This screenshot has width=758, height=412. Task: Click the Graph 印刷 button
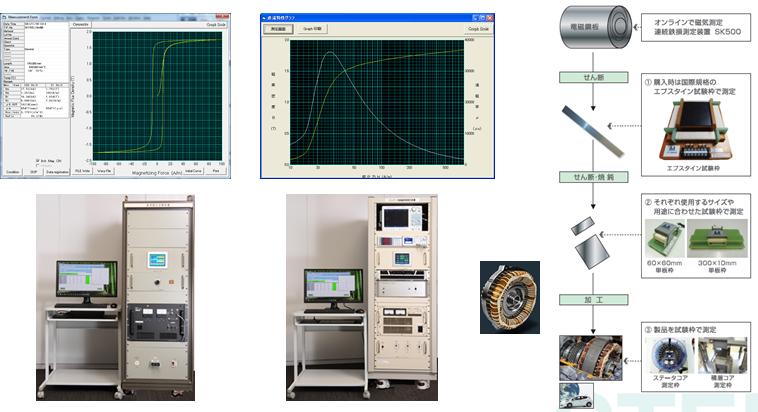(x=312, y=29)
